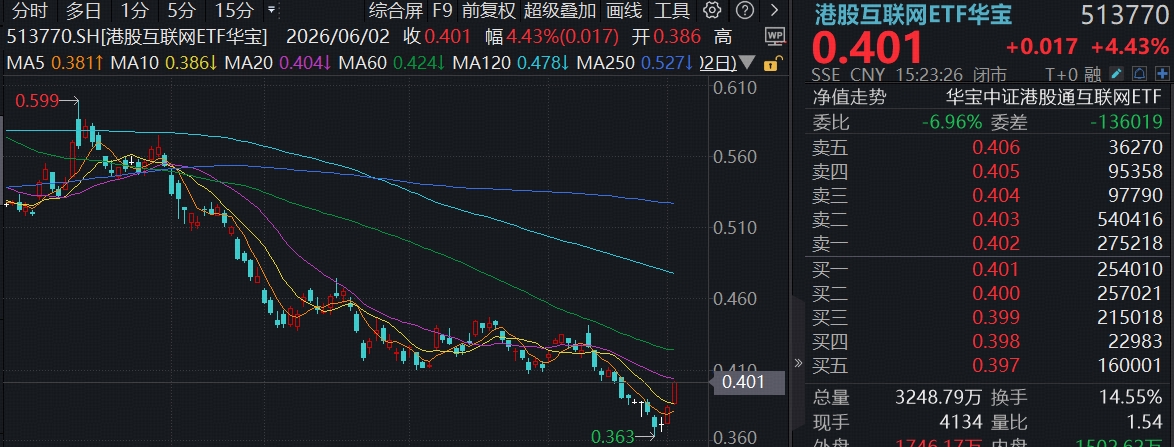Viewport: 1174px width, 447px height.
Task: Click 委差 value -136019
Action: pos(1125,121)
